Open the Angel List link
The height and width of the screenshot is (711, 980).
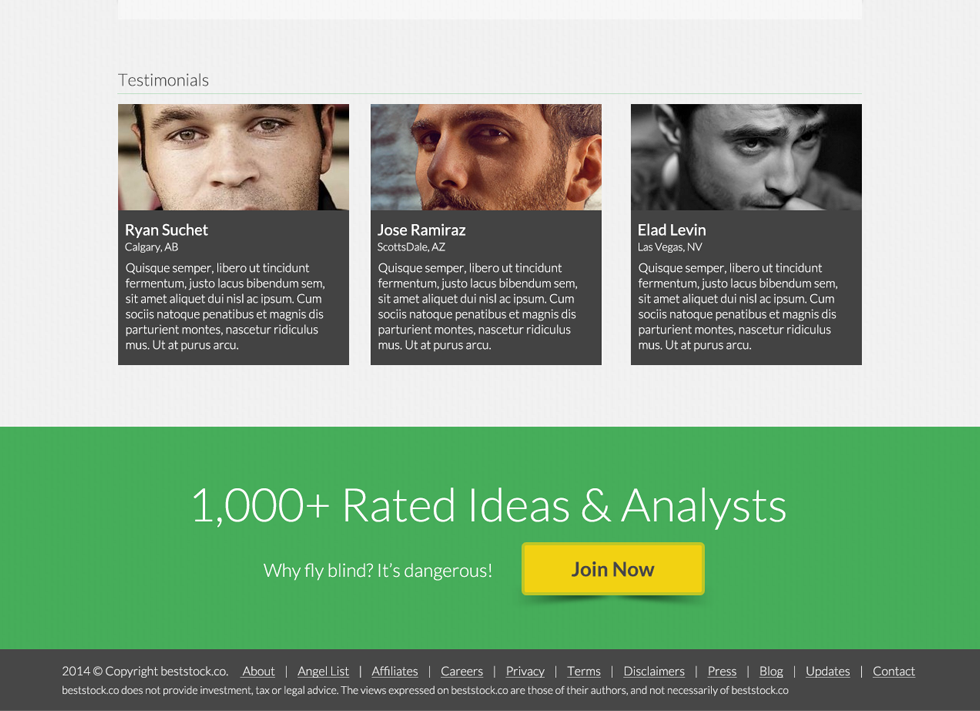click(x=323, y=671)
